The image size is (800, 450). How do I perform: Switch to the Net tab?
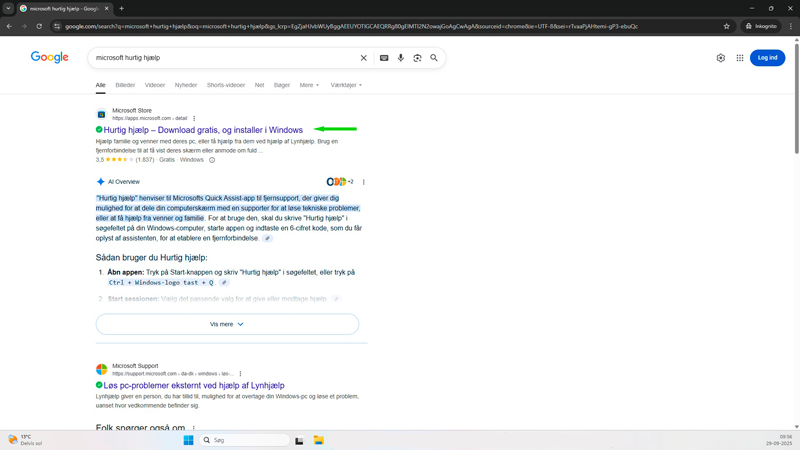point(259,85)
